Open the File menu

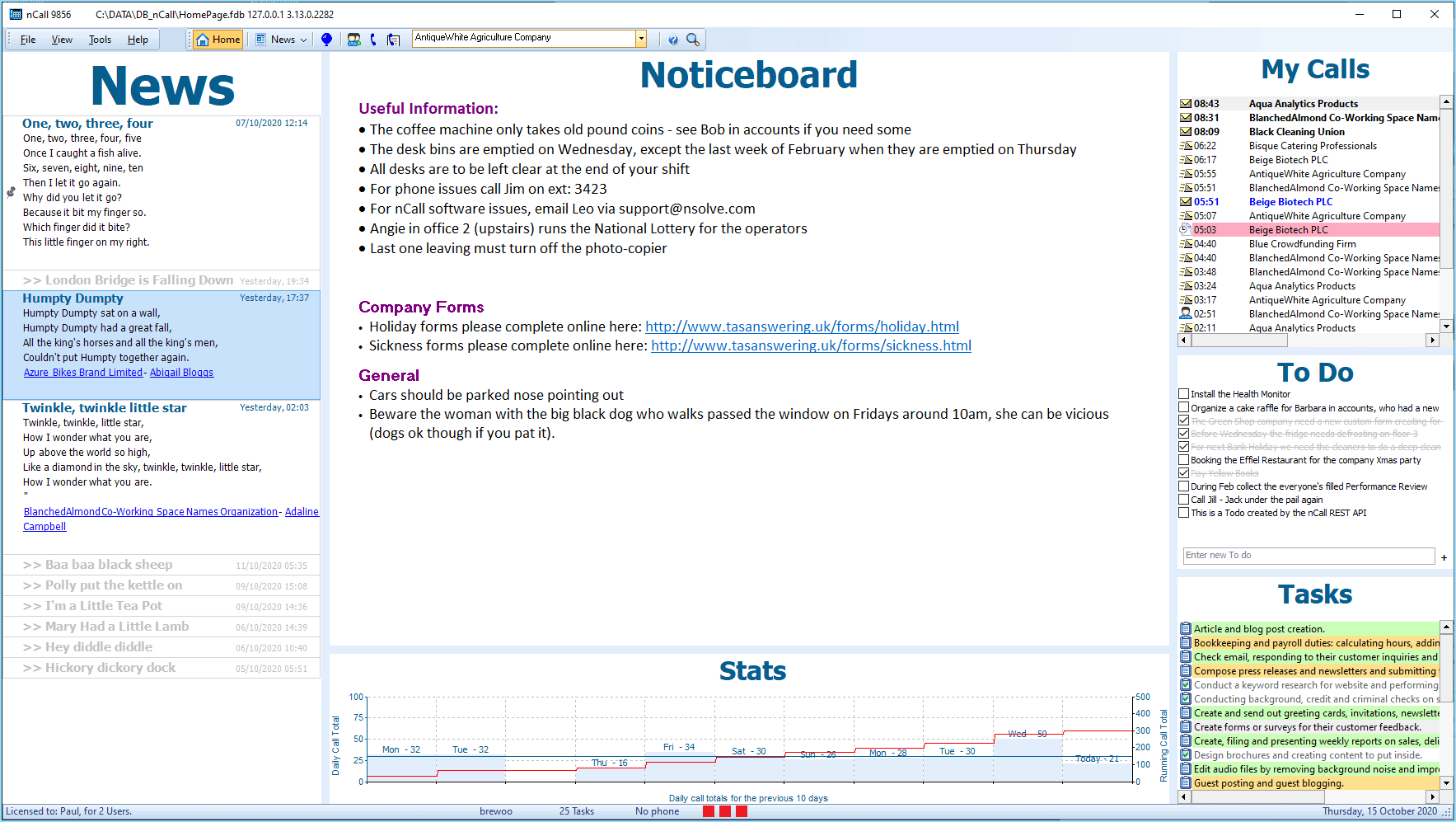pos(28,40)
